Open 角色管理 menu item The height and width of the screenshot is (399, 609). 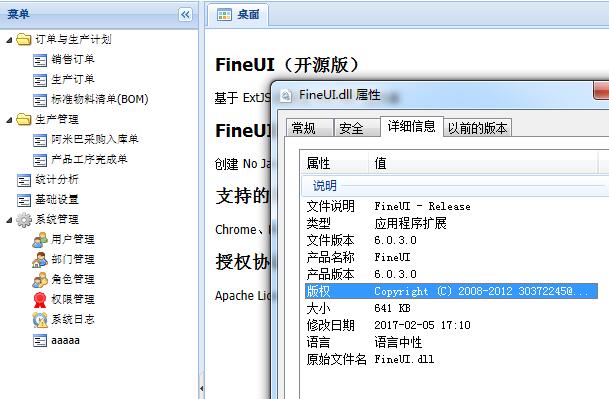(x=73, y=279)
